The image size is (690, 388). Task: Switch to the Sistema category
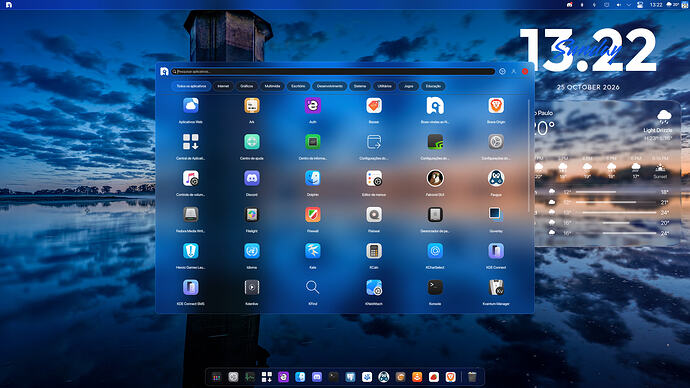pyautogui.click(x=360, y=86)
